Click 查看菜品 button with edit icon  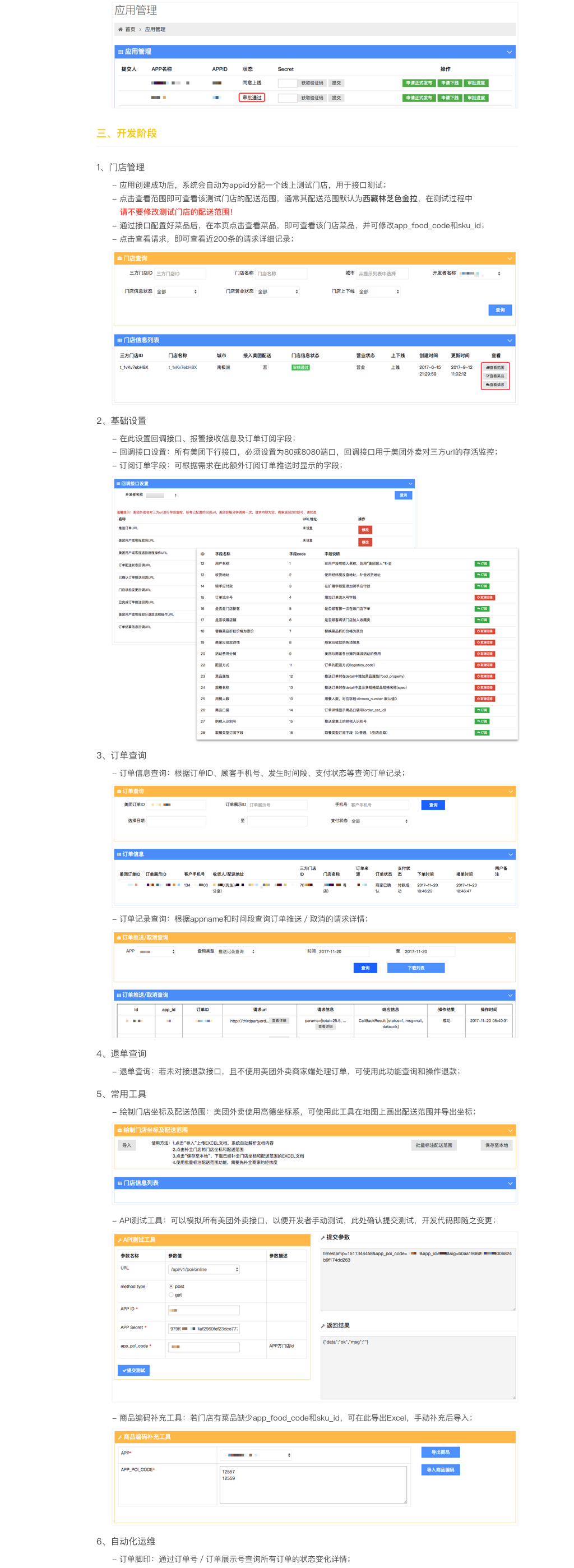pyautogui.click(x=495, y=376)
